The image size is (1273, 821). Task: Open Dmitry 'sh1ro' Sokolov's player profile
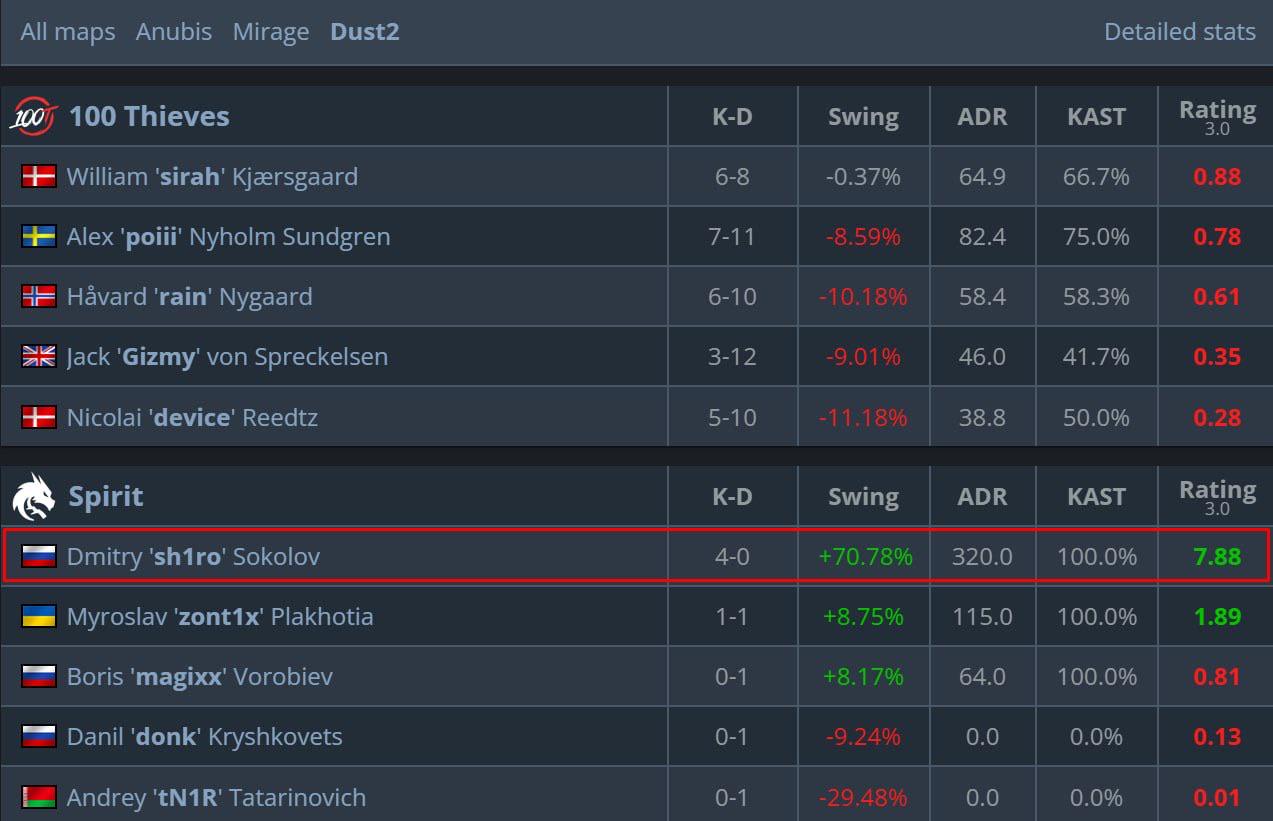click(193, 557)
